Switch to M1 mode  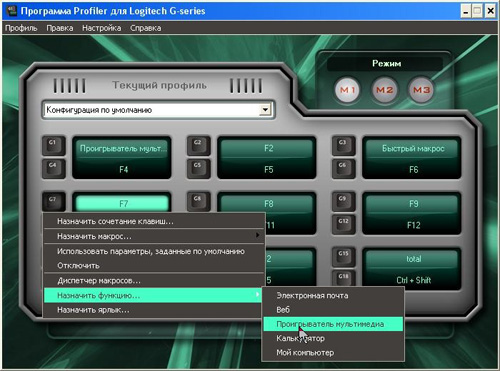[347, 90]
